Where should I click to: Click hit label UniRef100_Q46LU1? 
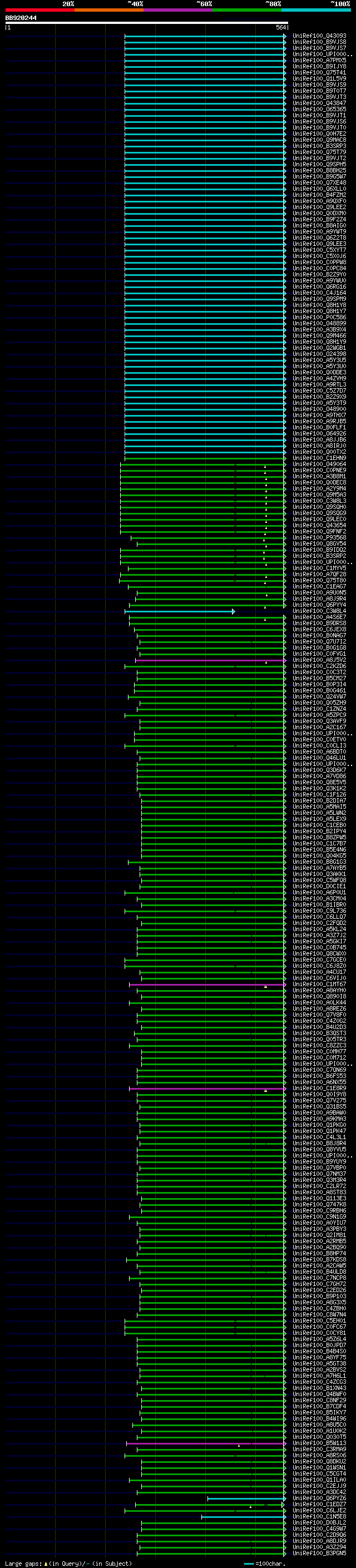coord(319,758)
